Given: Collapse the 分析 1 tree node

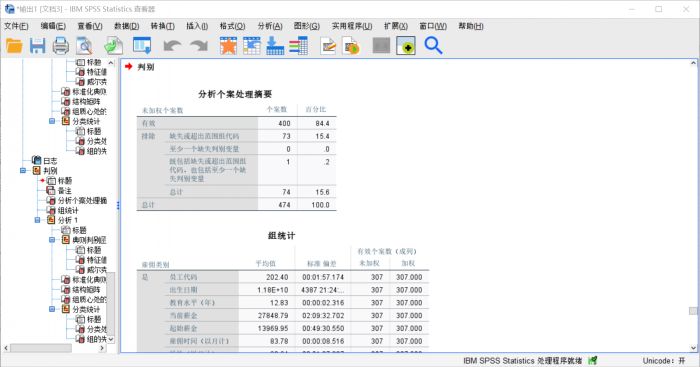Looking at the screenshot, I should [x=38, y=220].
